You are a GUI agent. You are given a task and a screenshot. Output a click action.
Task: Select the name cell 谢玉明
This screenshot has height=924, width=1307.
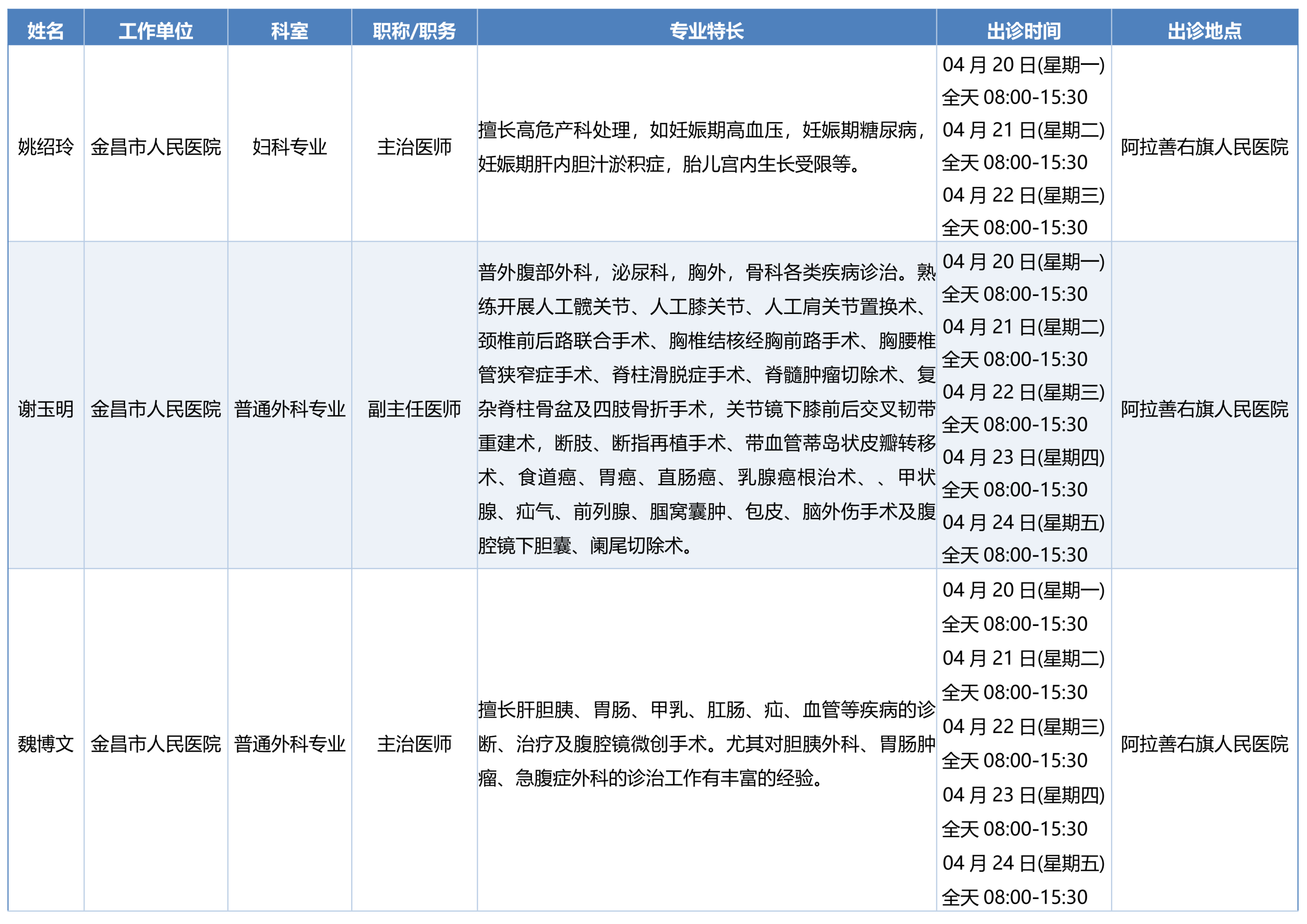(45, 409)
